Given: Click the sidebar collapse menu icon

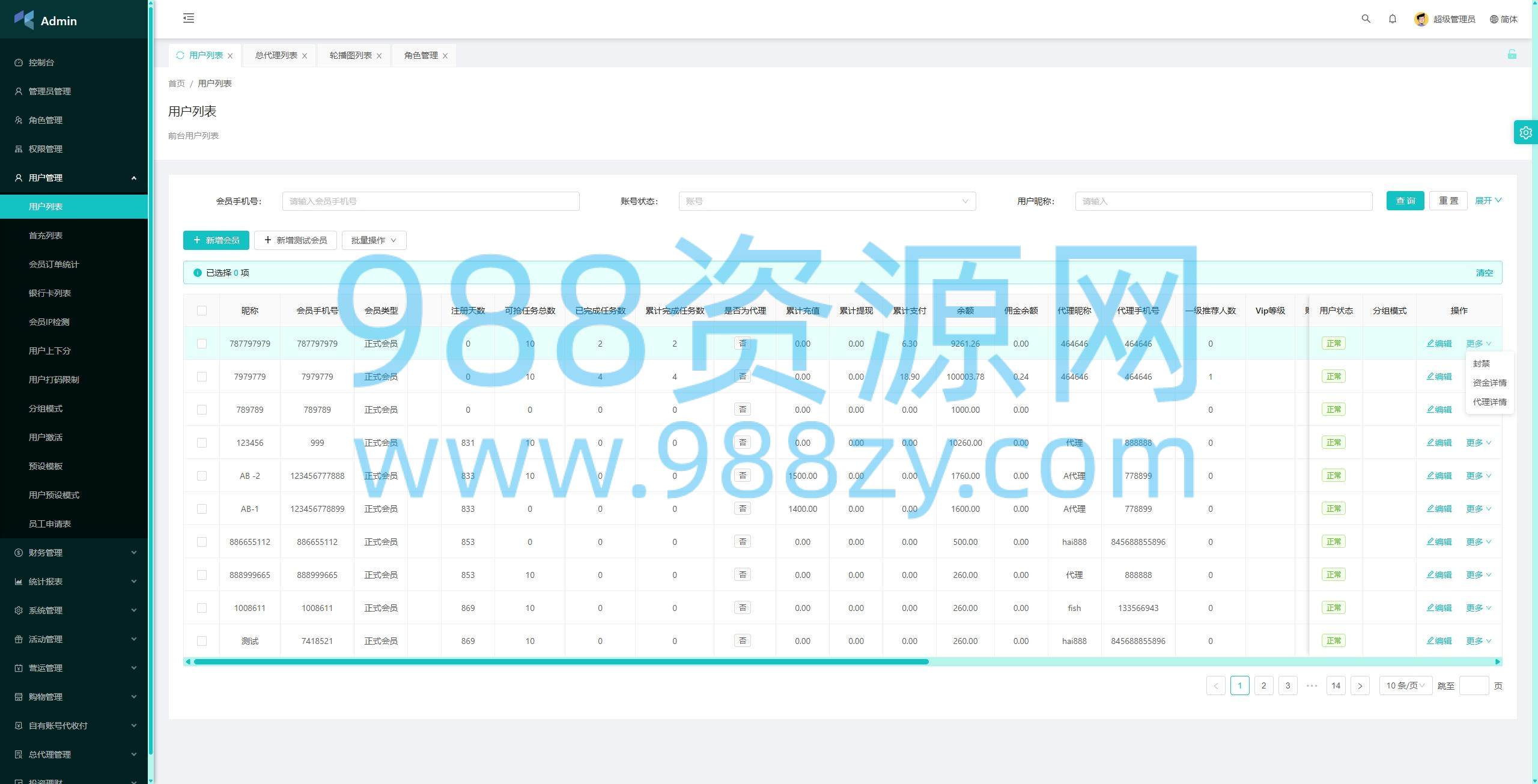Looking at the screenshot, I should pos(189,18).
